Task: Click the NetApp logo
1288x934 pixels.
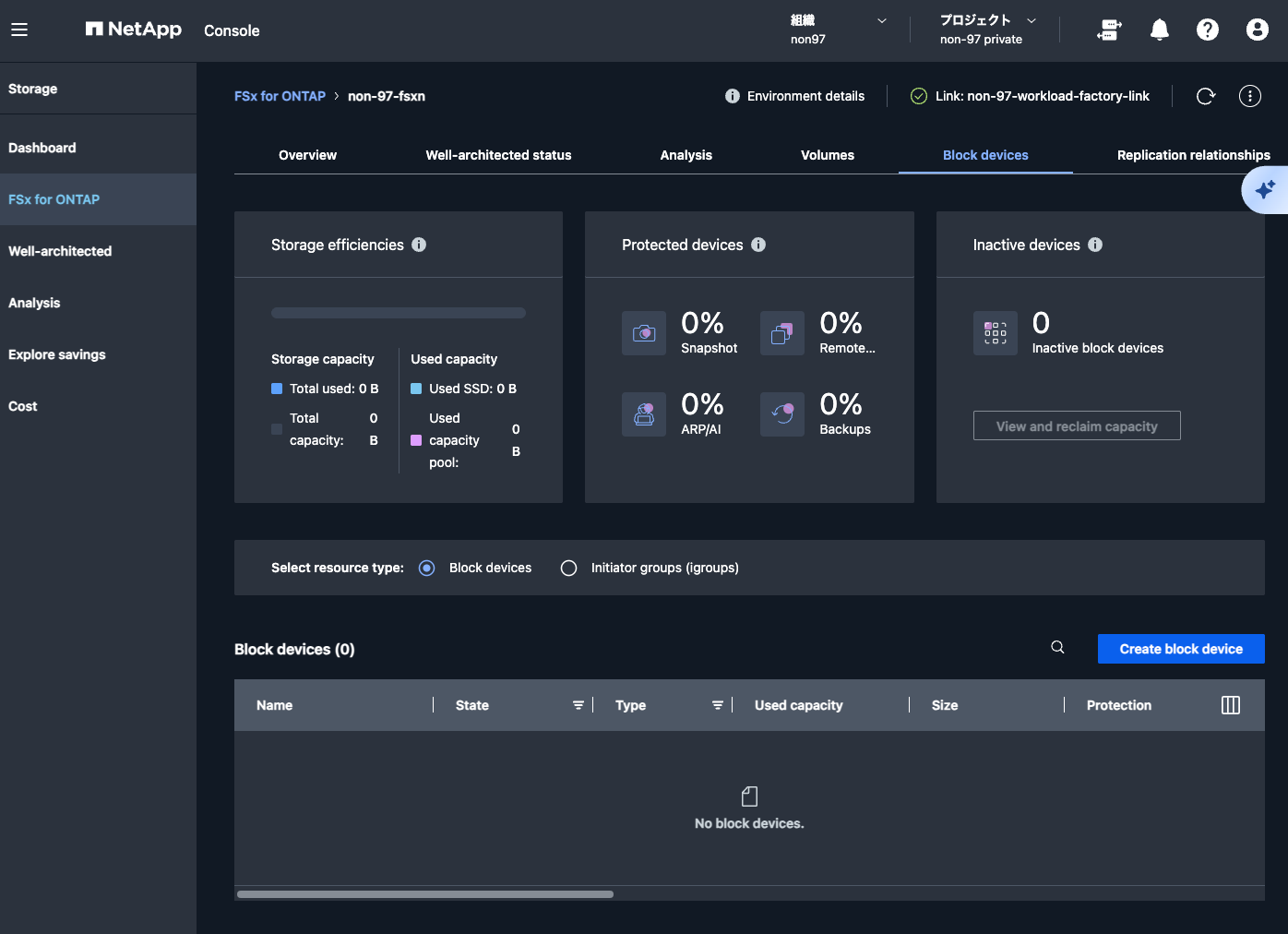Action: [x=134, y=30]
